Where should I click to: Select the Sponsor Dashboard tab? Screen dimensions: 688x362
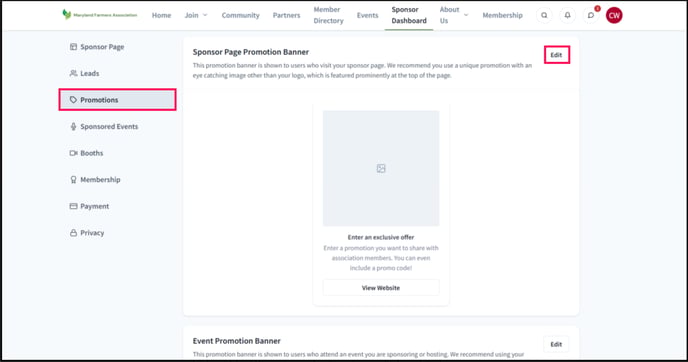(x=409, y=15)
